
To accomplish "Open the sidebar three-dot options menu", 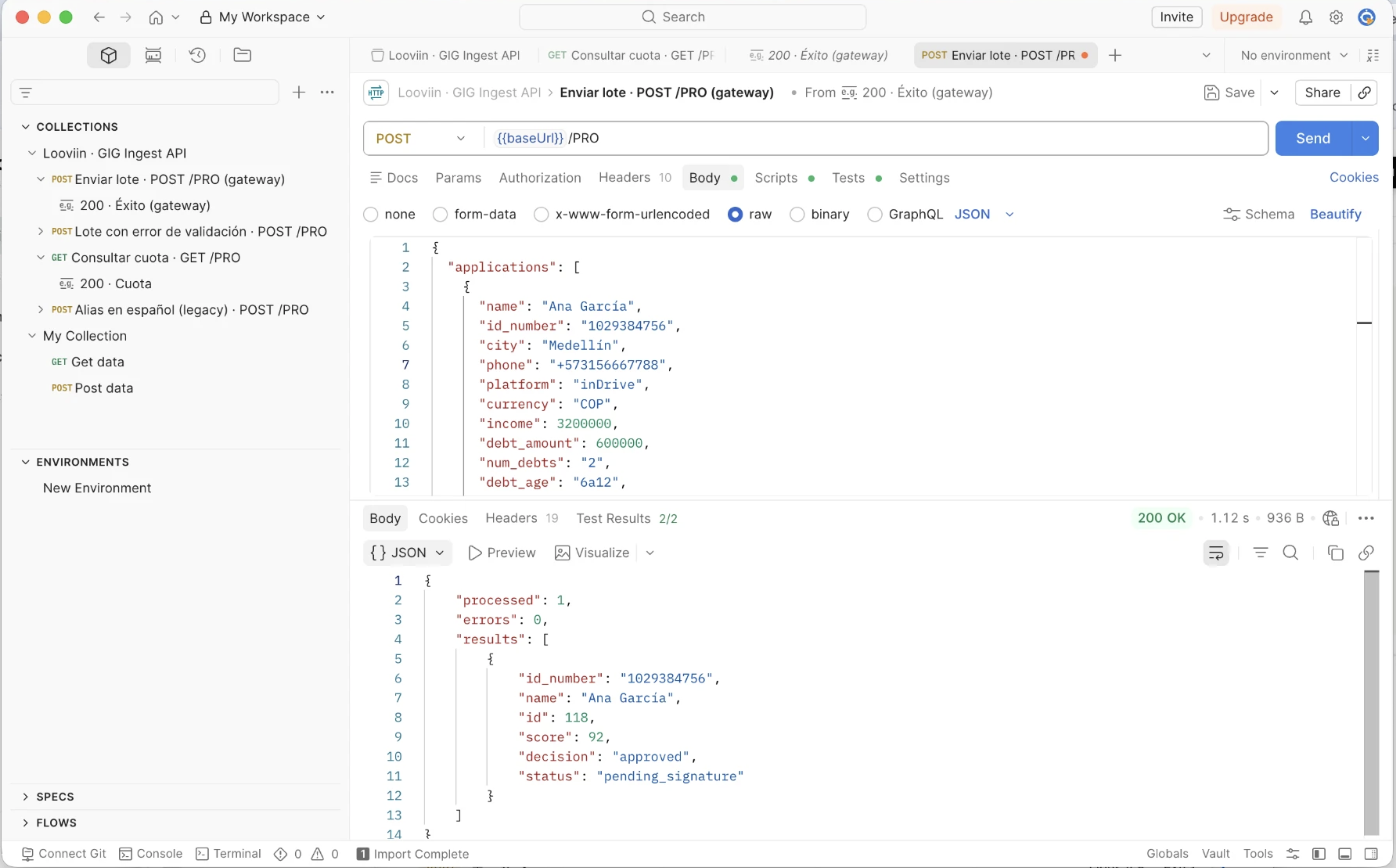I will click(327, 92).
